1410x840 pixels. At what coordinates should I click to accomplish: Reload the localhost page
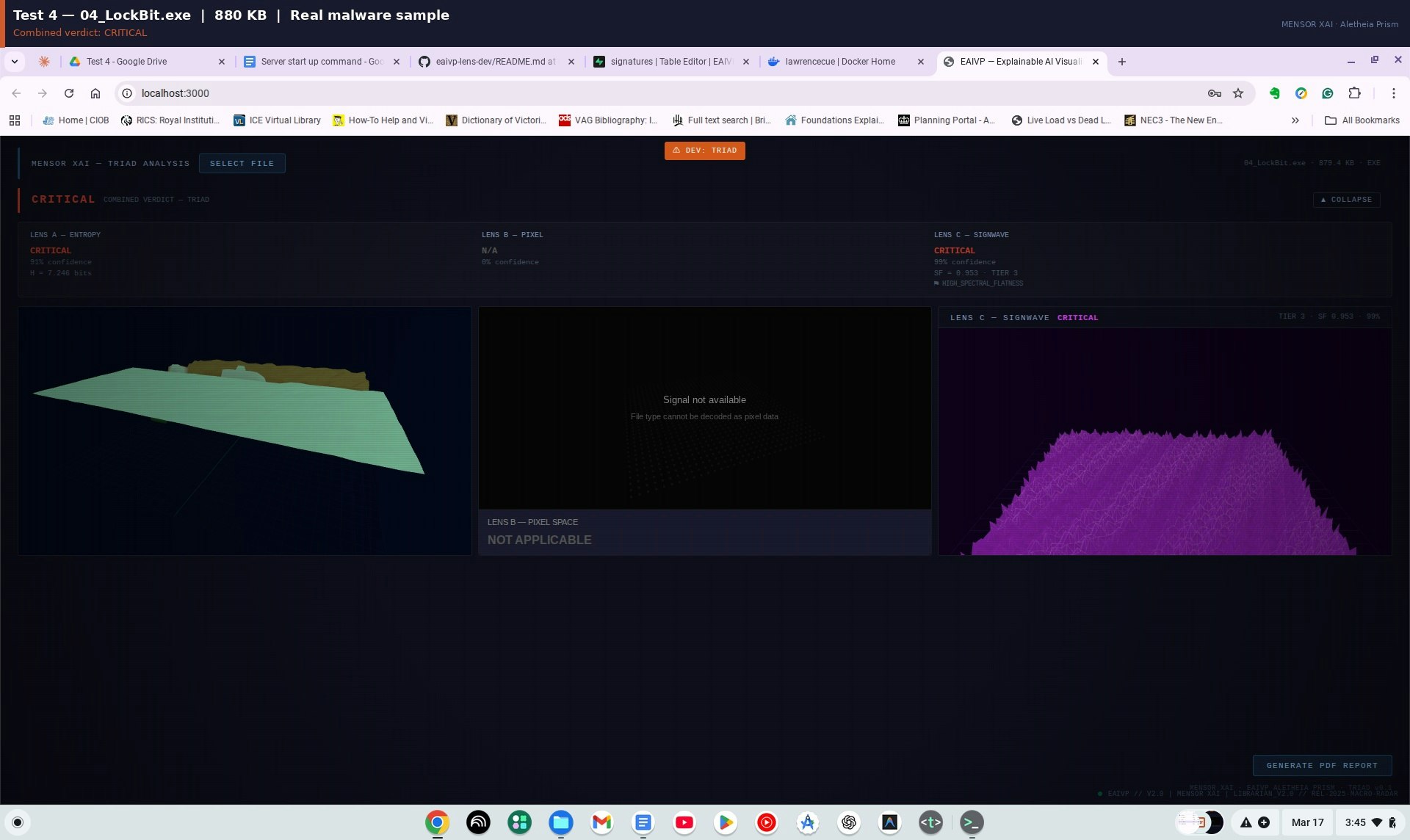[69, 93]
